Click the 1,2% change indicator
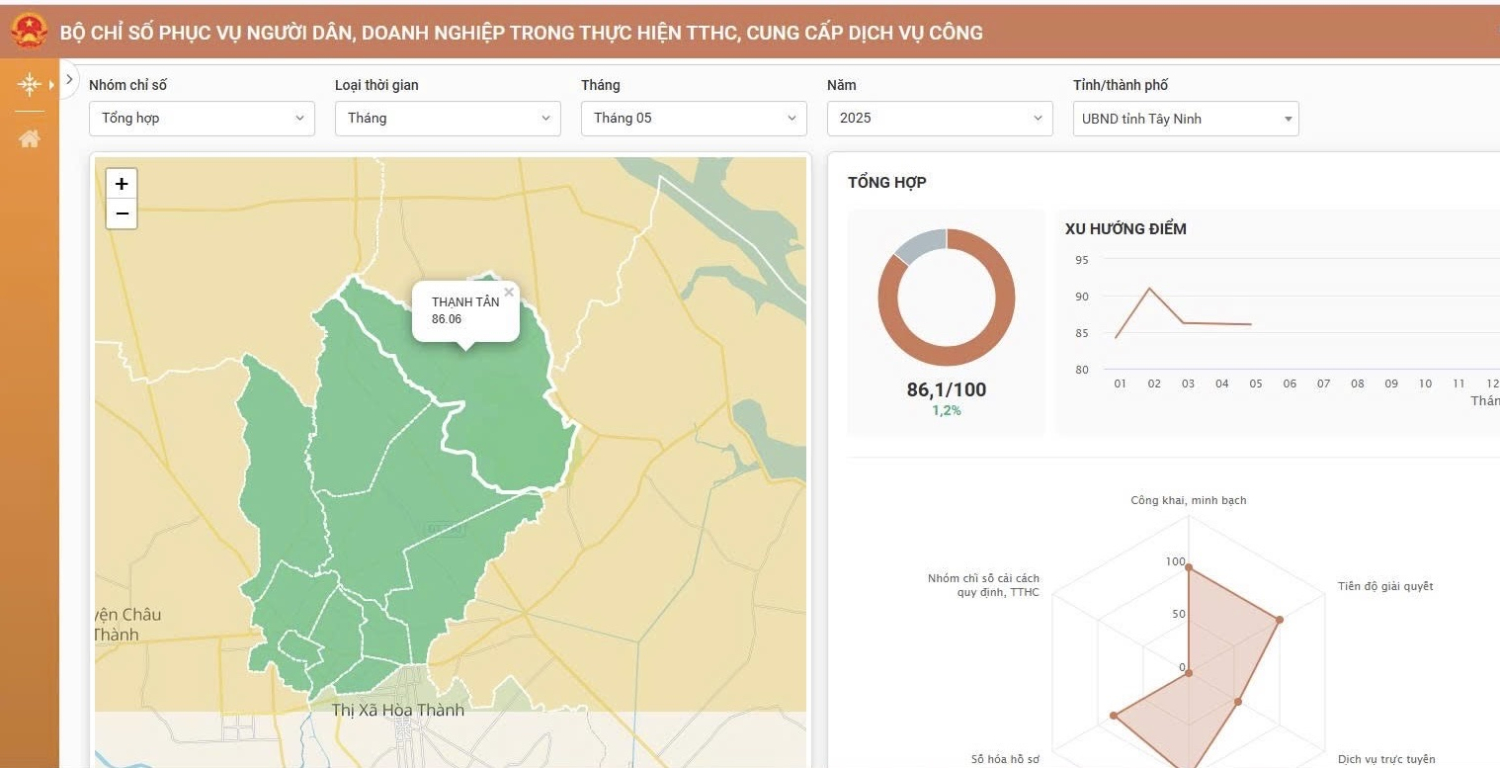 (946, 410)
